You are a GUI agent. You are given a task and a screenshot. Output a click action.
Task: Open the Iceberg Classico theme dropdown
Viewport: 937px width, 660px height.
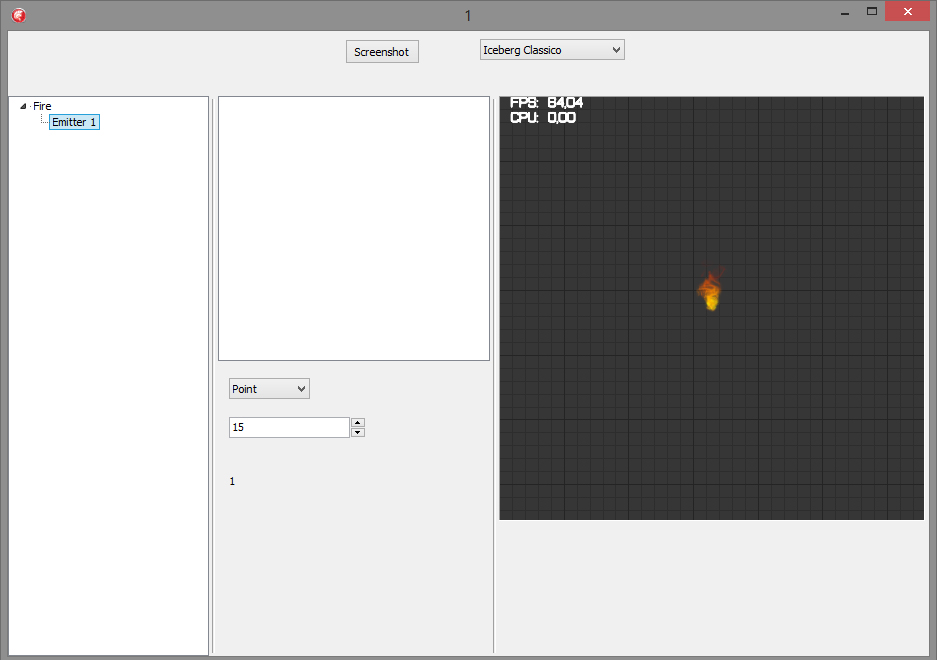(x=552, y=50)
